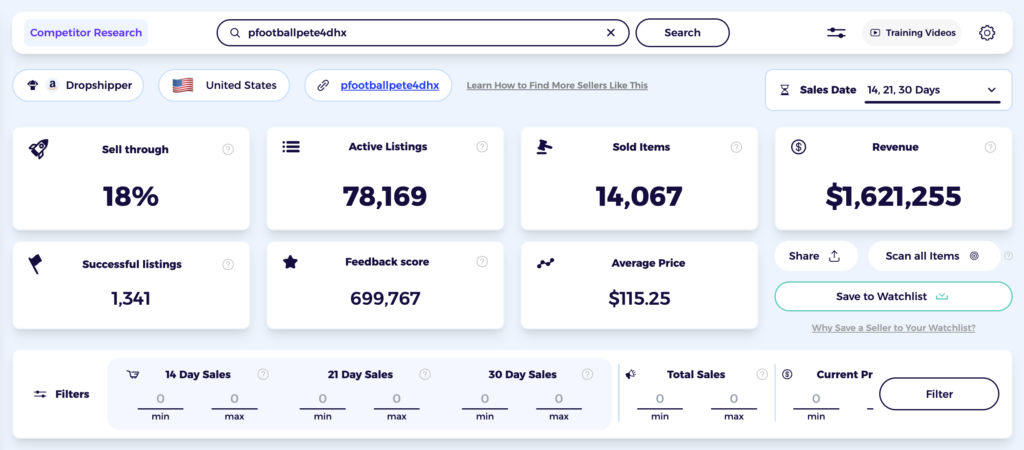
Task: Click the flag icon on Successful listings
Action: (35, 264)
